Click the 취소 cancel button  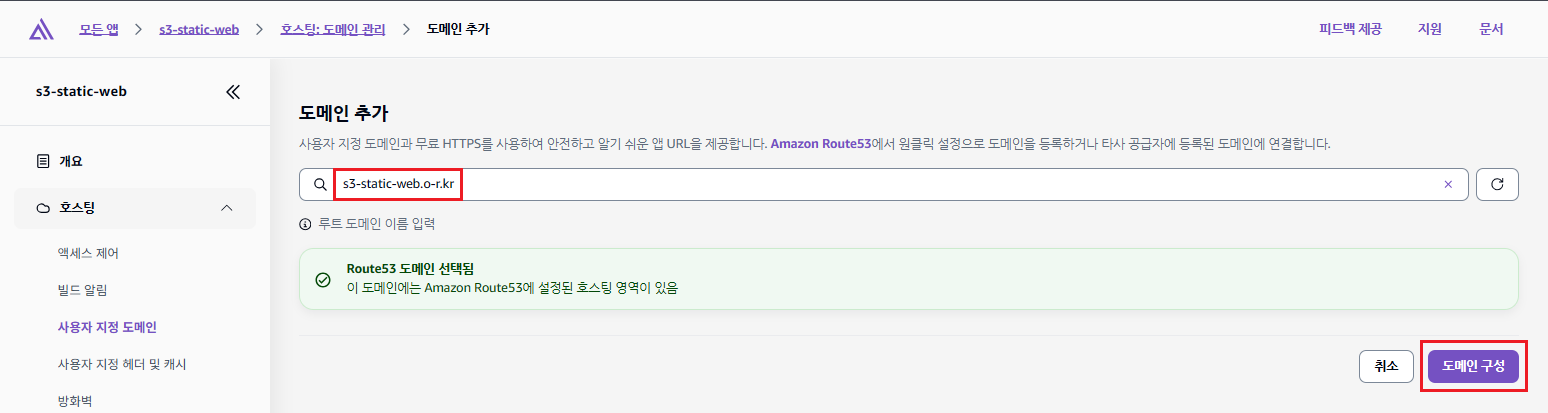coord(1386,367)
